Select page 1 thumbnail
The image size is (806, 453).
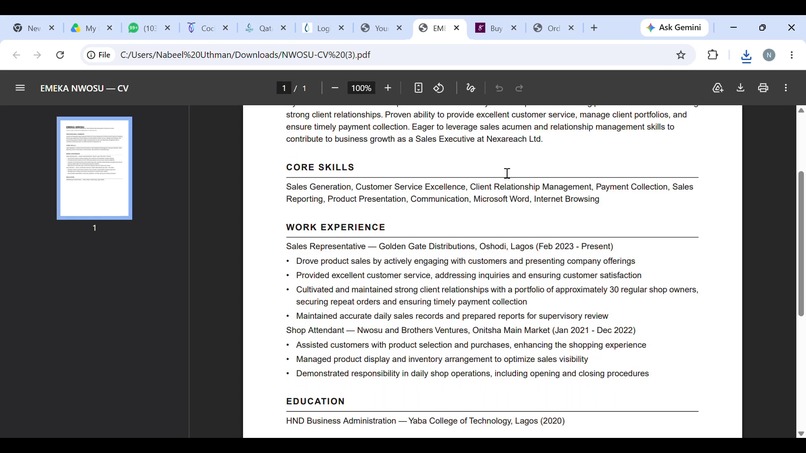coord(94,168)
